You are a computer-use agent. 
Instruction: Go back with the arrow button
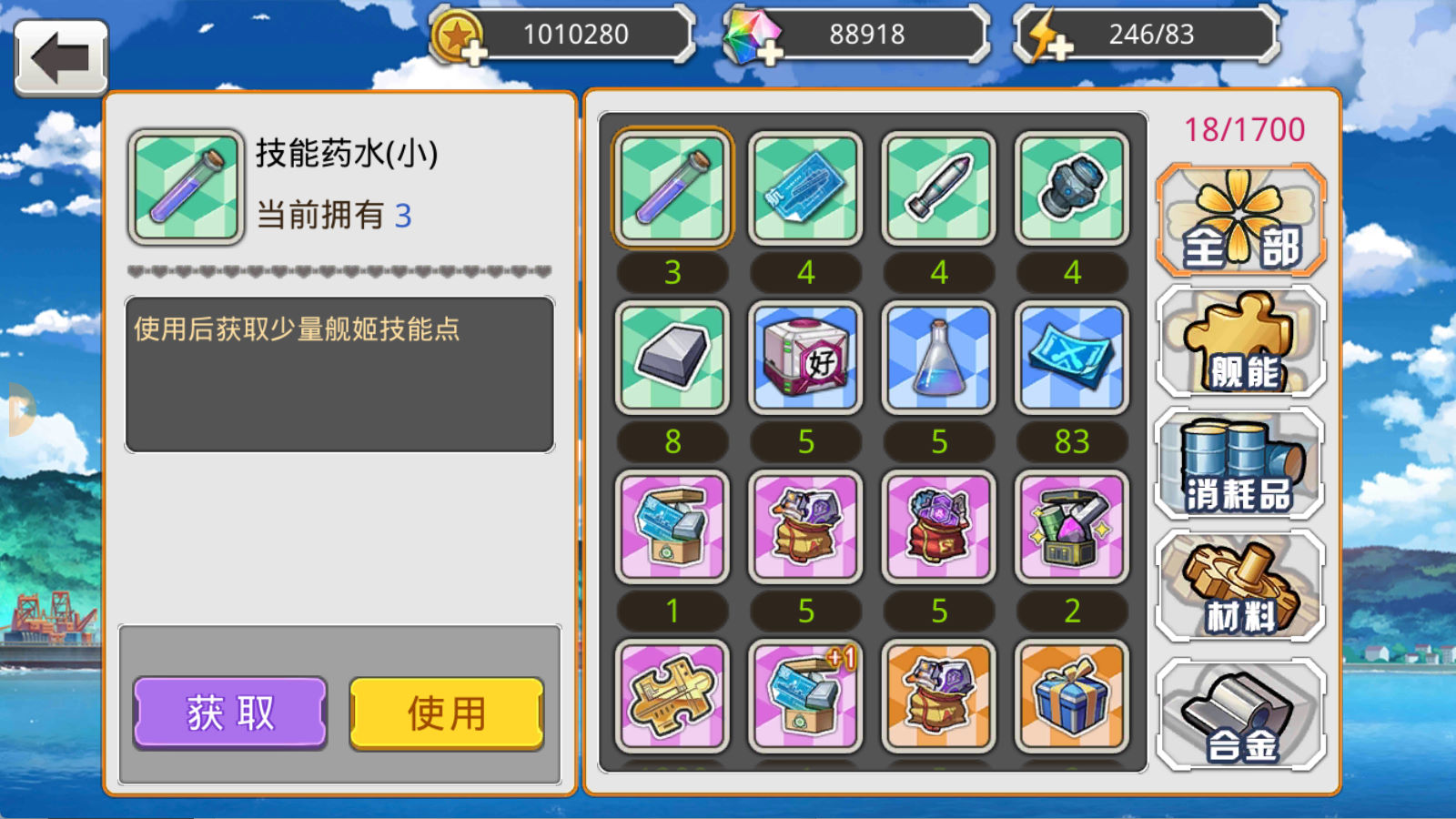61,57
